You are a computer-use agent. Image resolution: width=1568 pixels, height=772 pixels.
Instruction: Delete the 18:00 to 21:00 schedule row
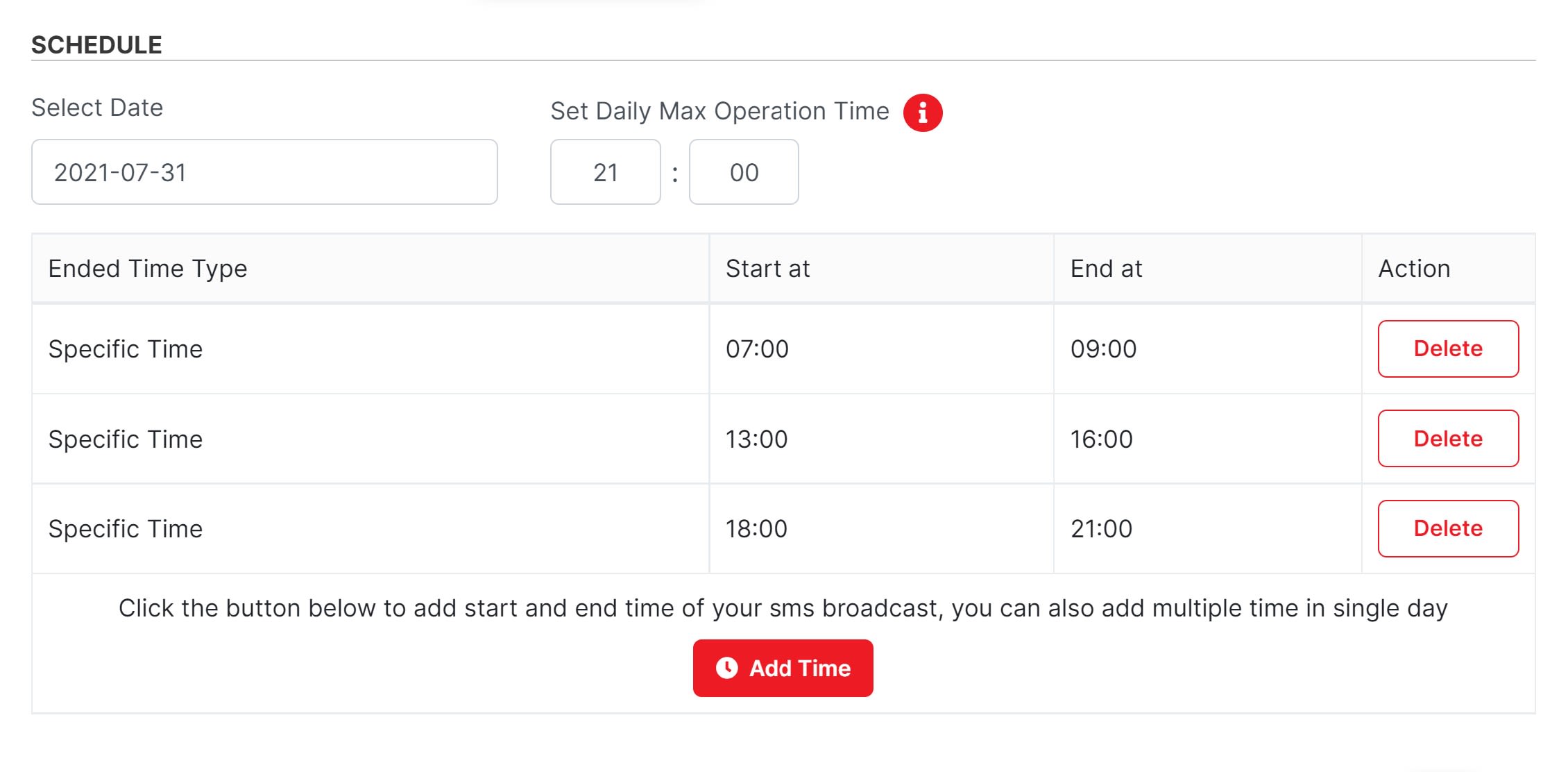[x=1448, y=528]
